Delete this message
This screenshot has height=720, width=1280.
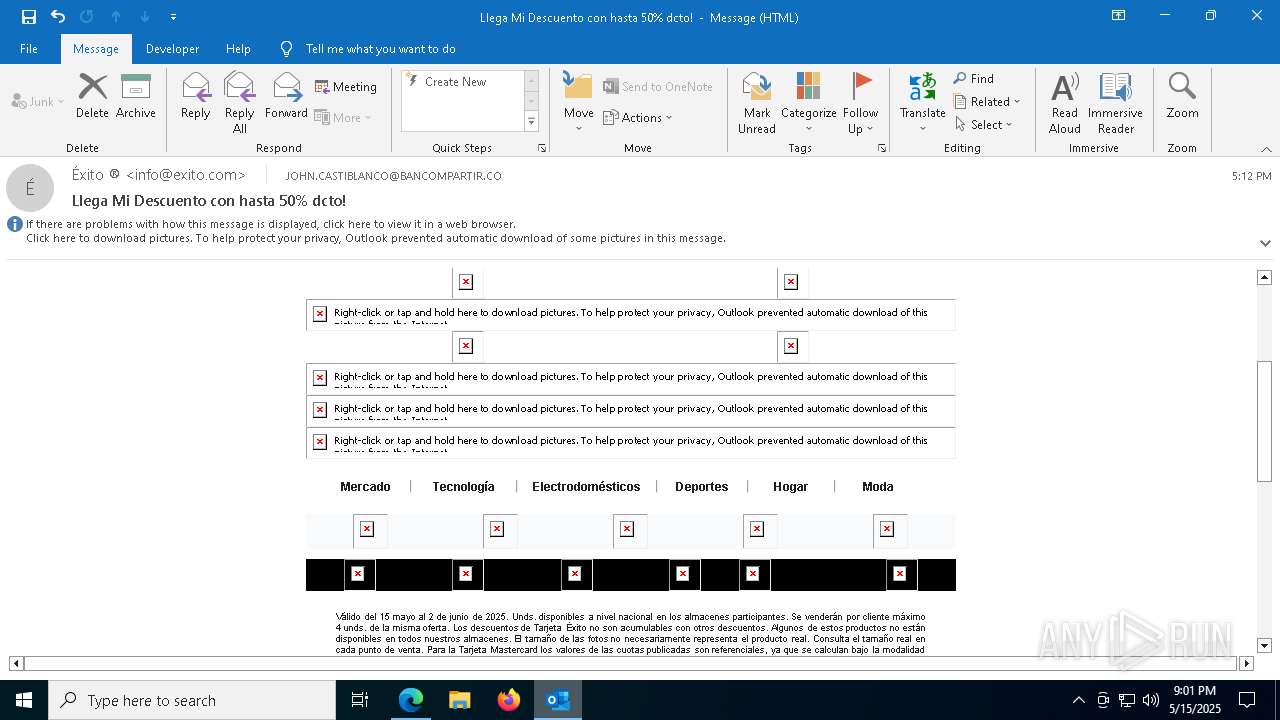92,96
